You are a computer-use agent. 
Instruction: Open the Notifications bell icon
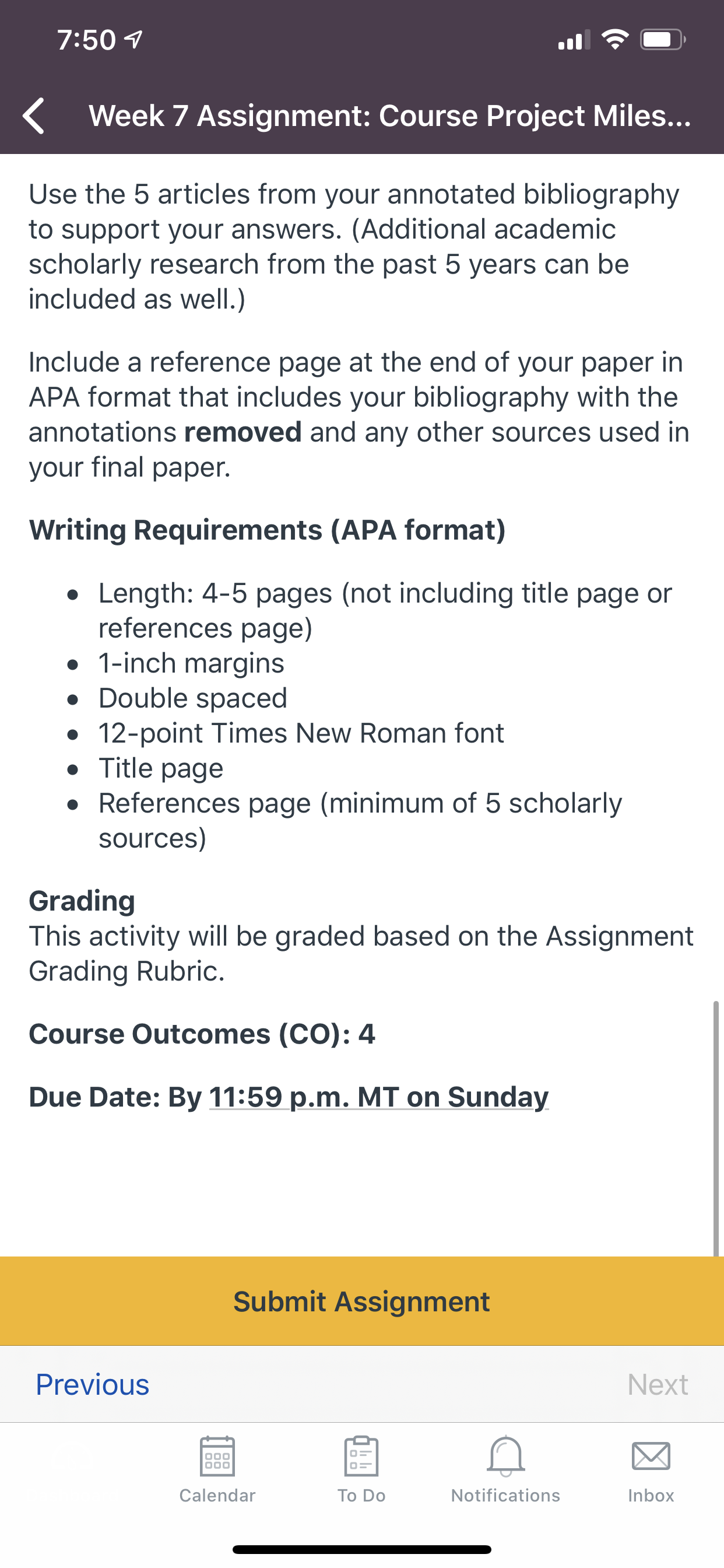(505, 1456)
